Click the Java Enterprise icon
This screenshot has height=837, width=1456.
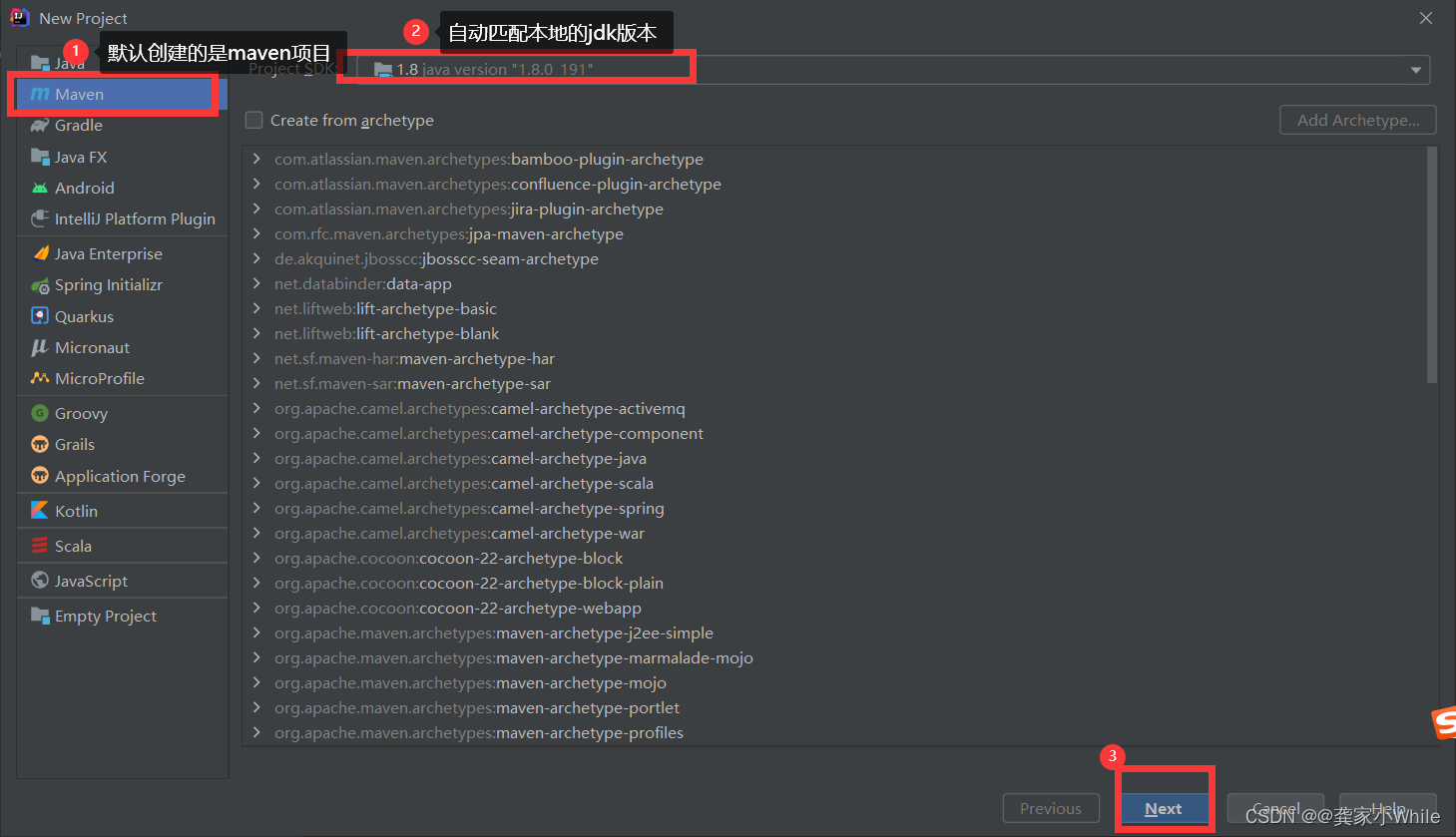pyautogui.click(x=40, y=253)
